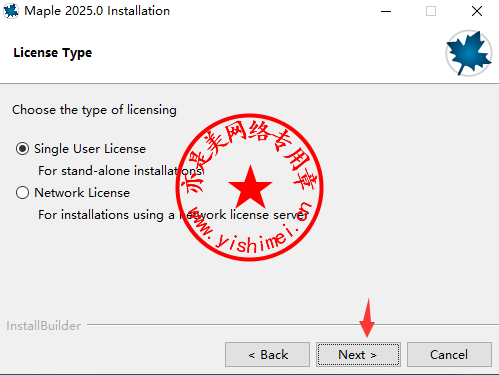Screen dimensions: 499x375
Task: Click the large Maple logo in header
Action: click(469, 53)
